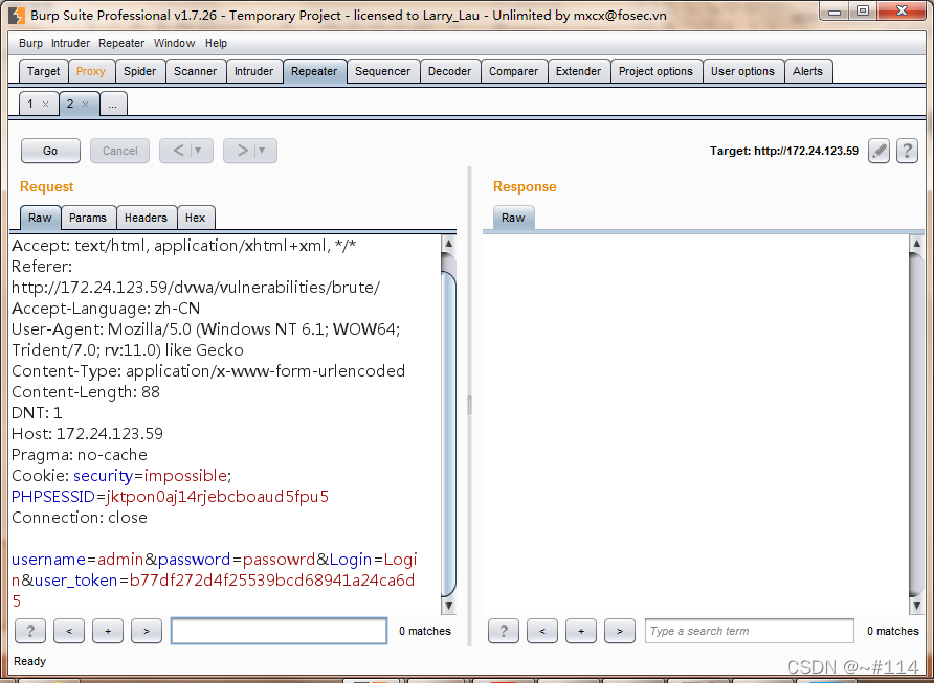Click the response 'Type a search term' field
Screen dimensions: 934x684
point(749,631)
